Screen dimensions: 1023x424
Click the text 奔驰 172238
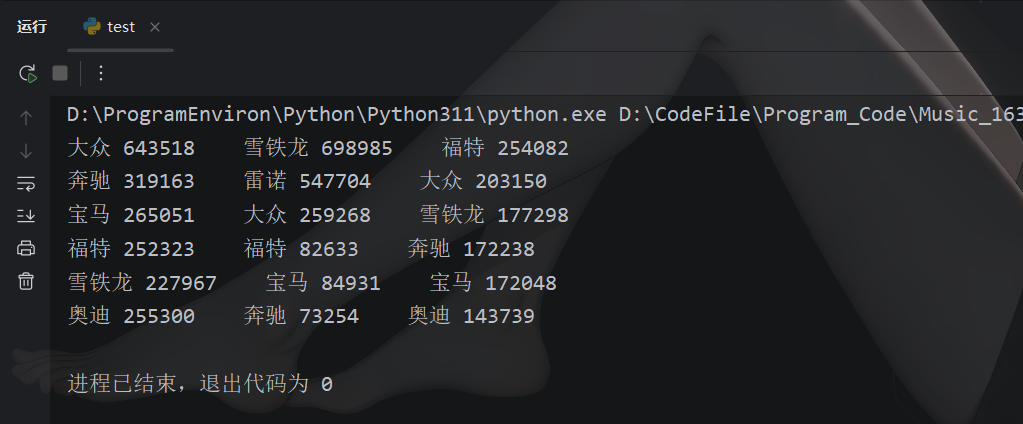[471, 249]
